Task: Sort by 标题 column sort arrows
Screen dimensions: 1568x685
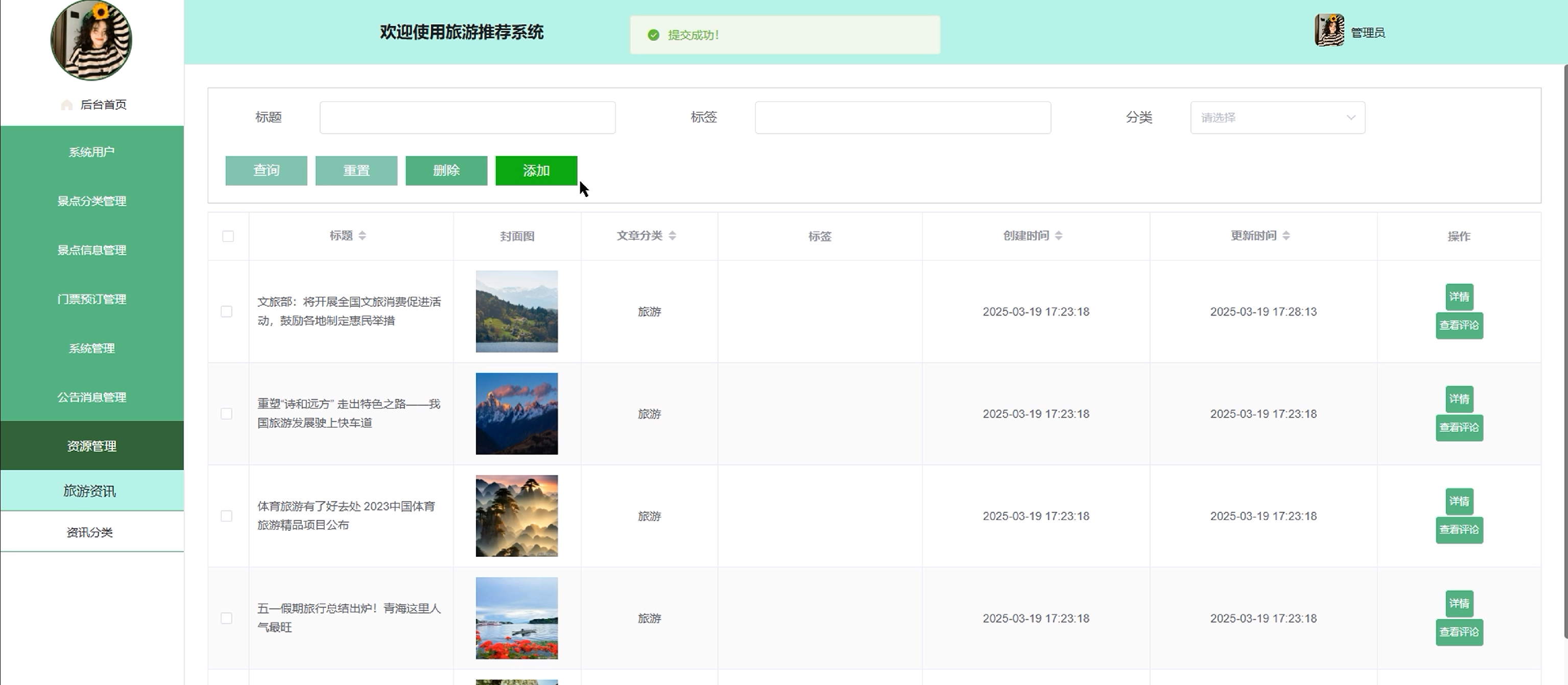Action: [x=362, y=235]
